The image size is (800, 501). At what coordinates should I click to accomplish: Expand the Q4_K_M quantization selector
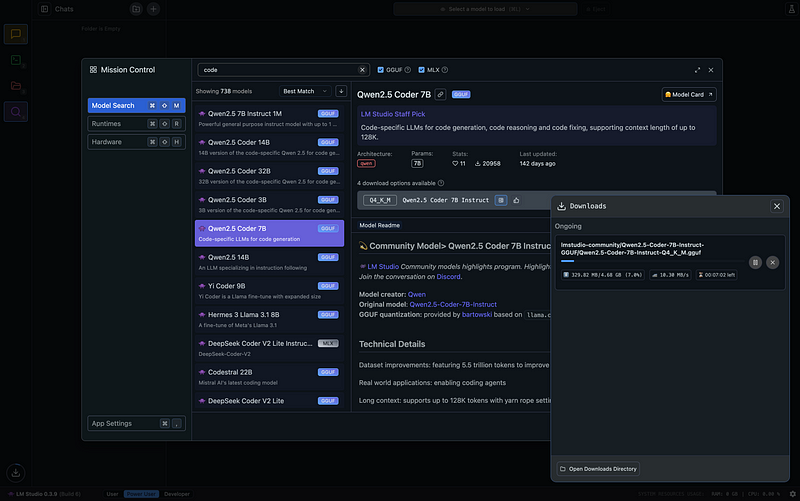(x=380, y=201)
